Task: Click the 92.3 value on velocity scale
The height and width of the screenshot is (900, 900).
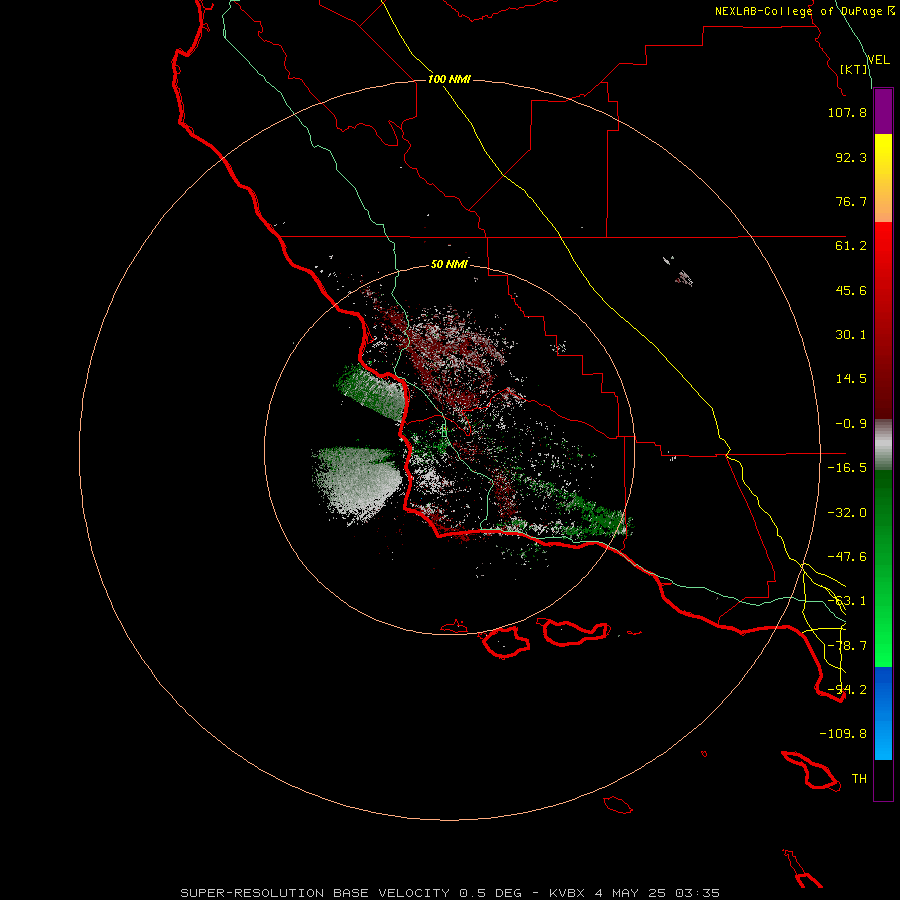Action: tap(851, 157)
